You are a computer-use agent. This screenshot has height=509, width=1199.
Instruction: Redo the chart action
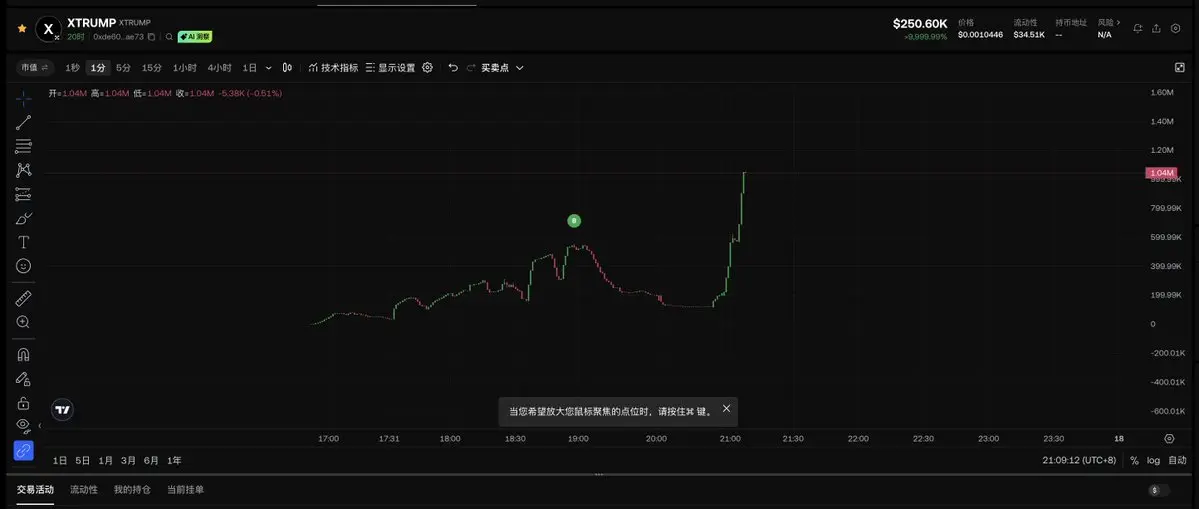(x=470, y=68)
